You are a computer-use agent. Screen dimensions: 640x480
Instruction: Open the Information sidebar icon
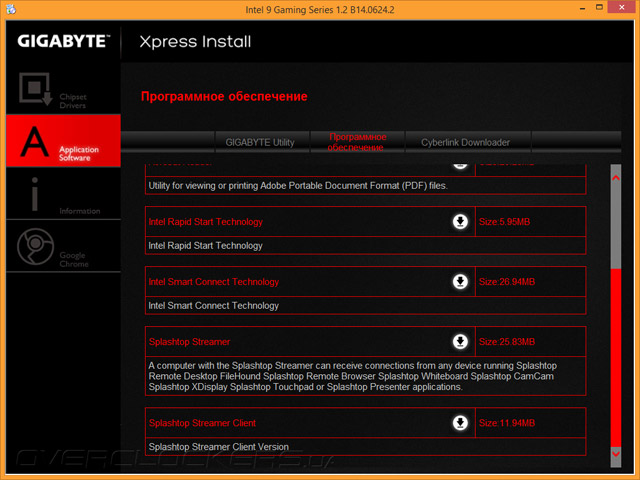35,194
